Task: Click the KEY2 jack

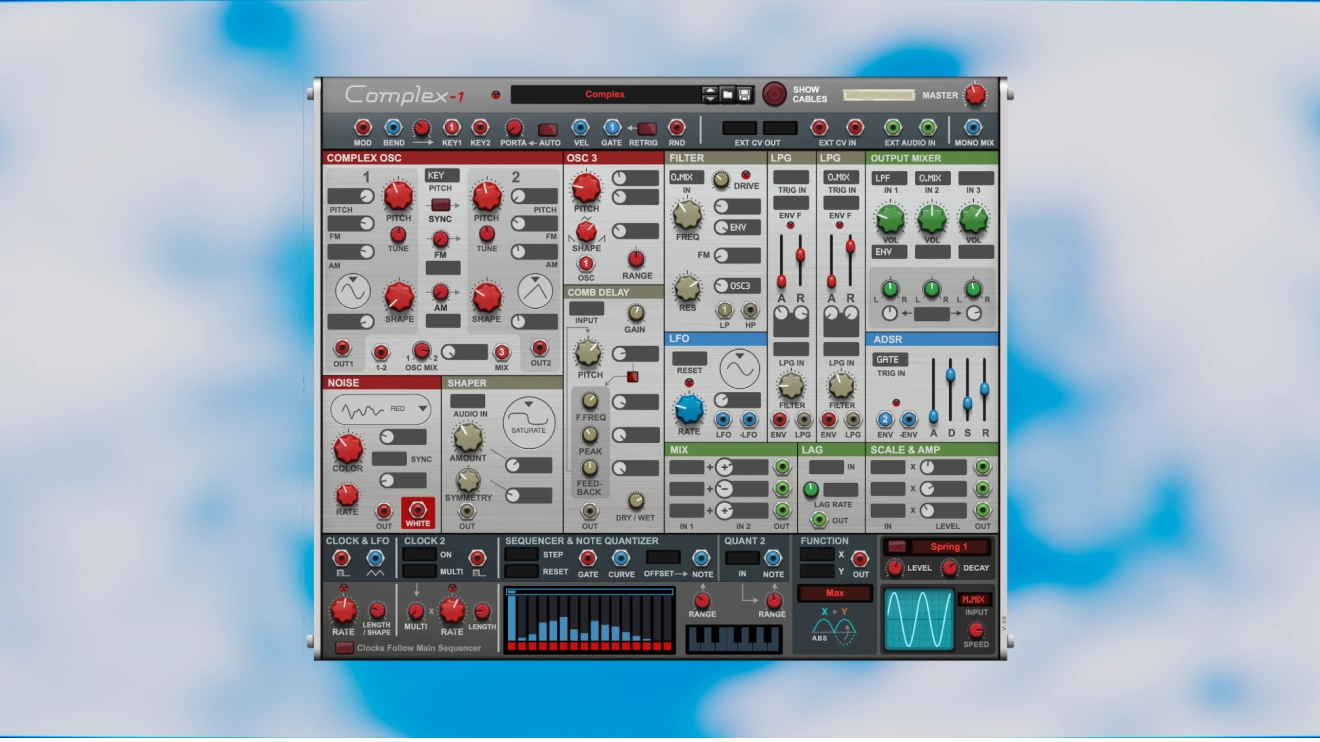Action: click(480, 127)
